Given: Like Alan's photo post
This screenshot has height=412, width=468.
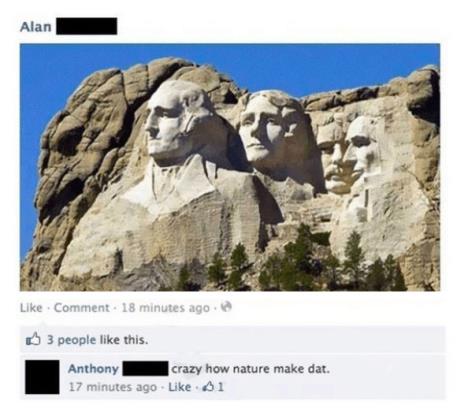Looking at the screenshot, I should (x=31, y=307).
